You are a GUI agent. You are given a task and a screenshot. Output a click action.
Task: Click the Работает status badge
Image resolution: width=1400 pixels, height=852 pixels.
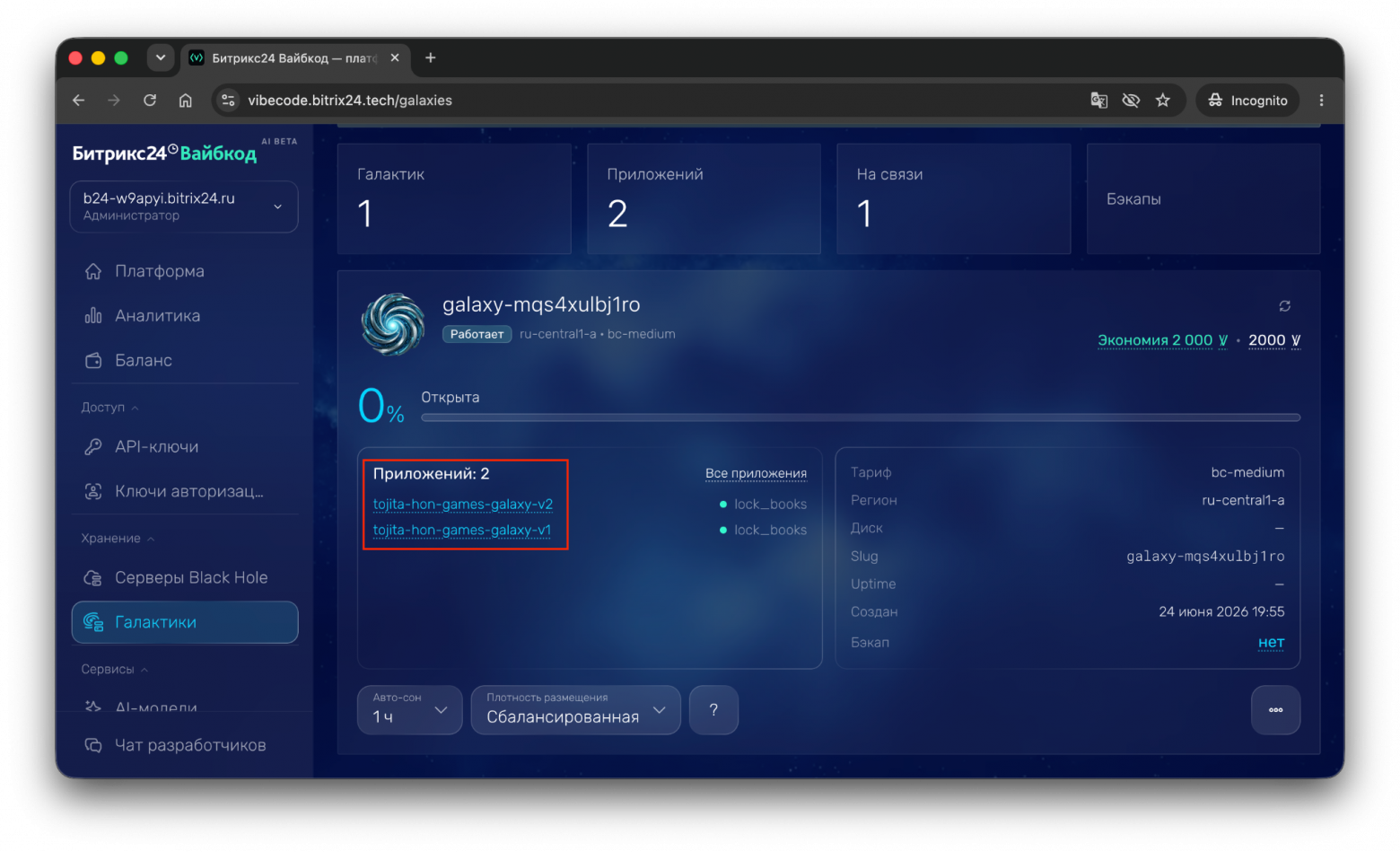(x=477, y=334)
